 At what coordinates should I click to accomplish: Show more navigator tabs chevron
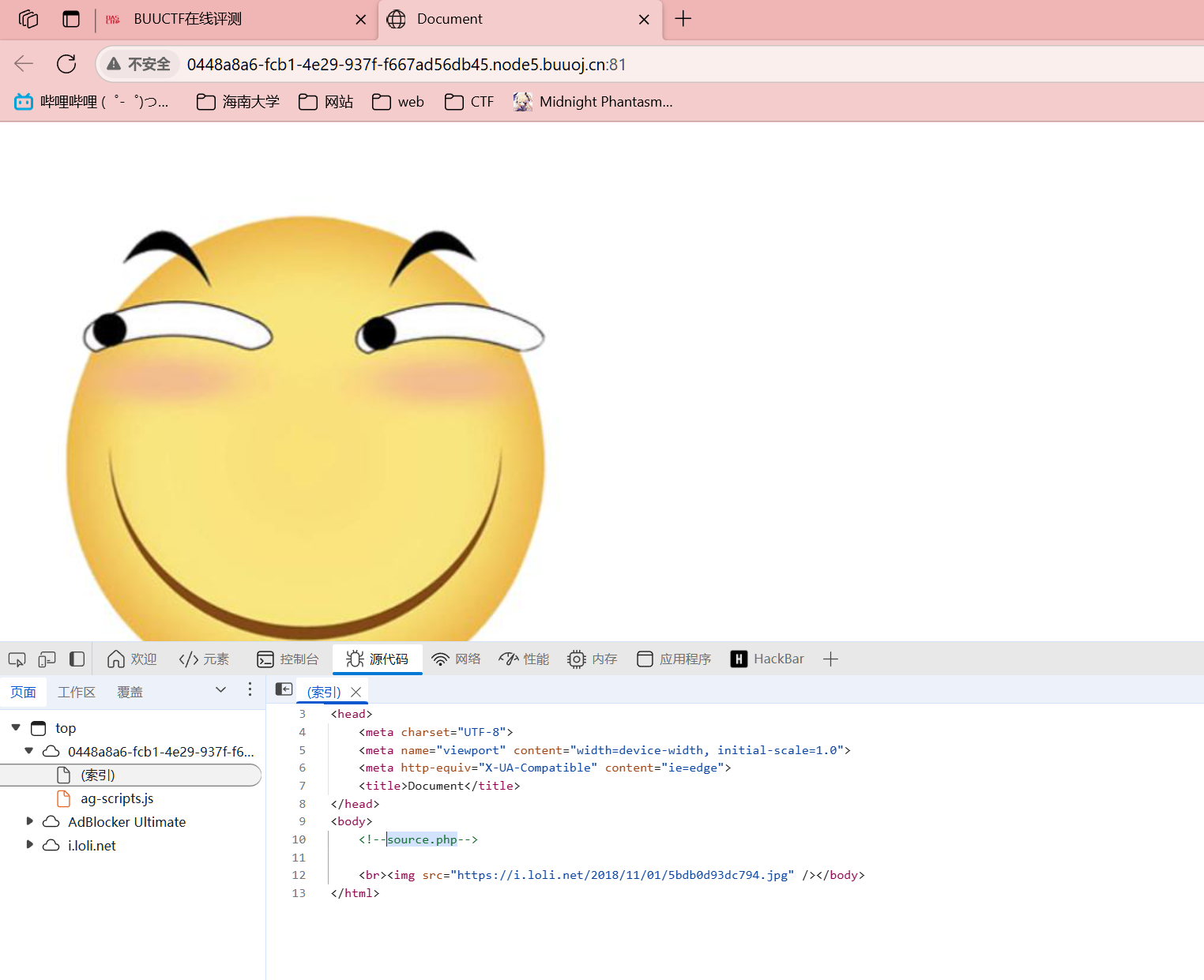(220, 689)
